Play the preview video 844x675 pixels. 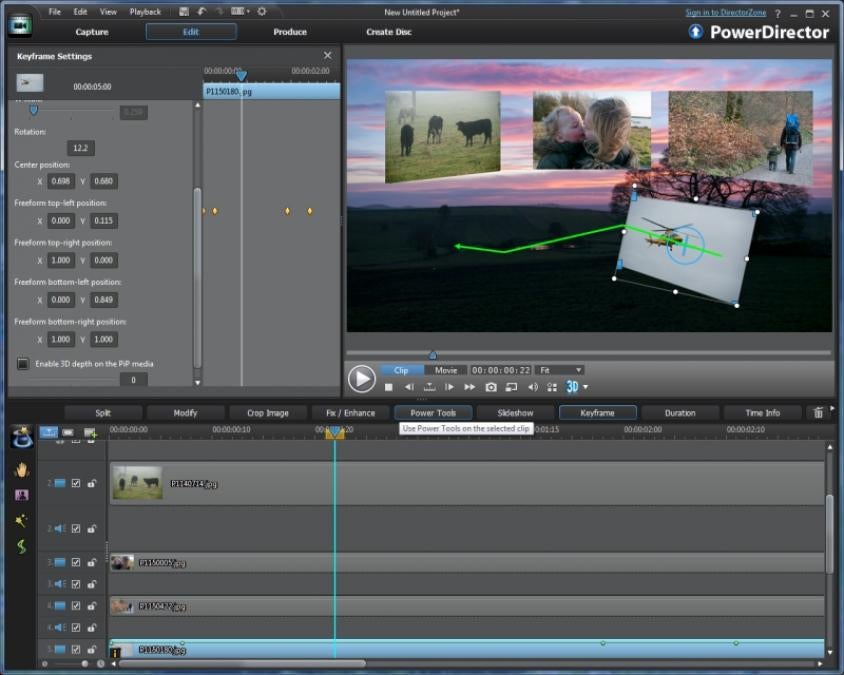tap(361, 378)
